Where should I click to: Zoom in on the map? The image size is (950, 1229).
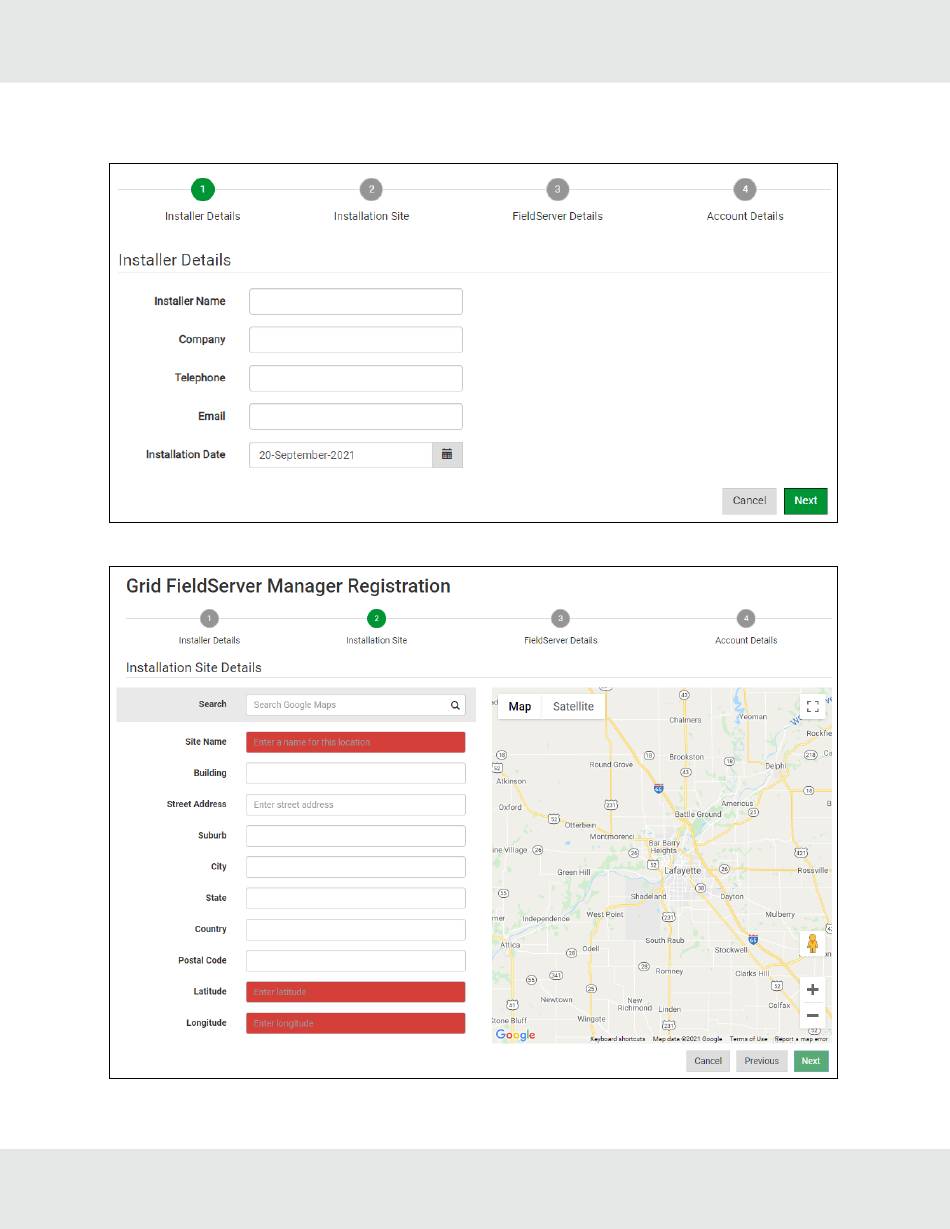pyautogui.click(x=813, y=990)
